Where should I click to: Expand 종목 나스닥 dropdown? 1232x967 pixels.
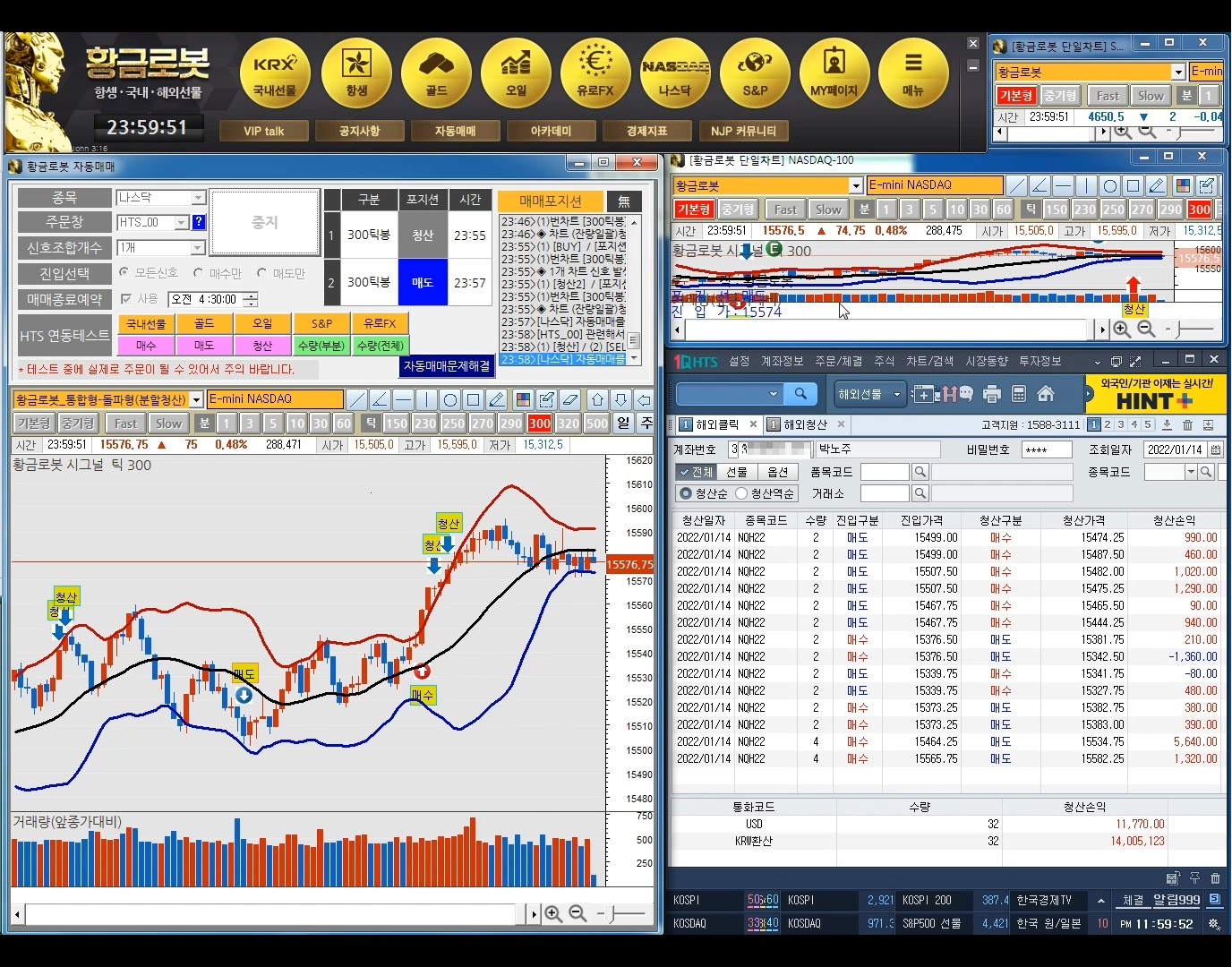[x=199, y=197]
